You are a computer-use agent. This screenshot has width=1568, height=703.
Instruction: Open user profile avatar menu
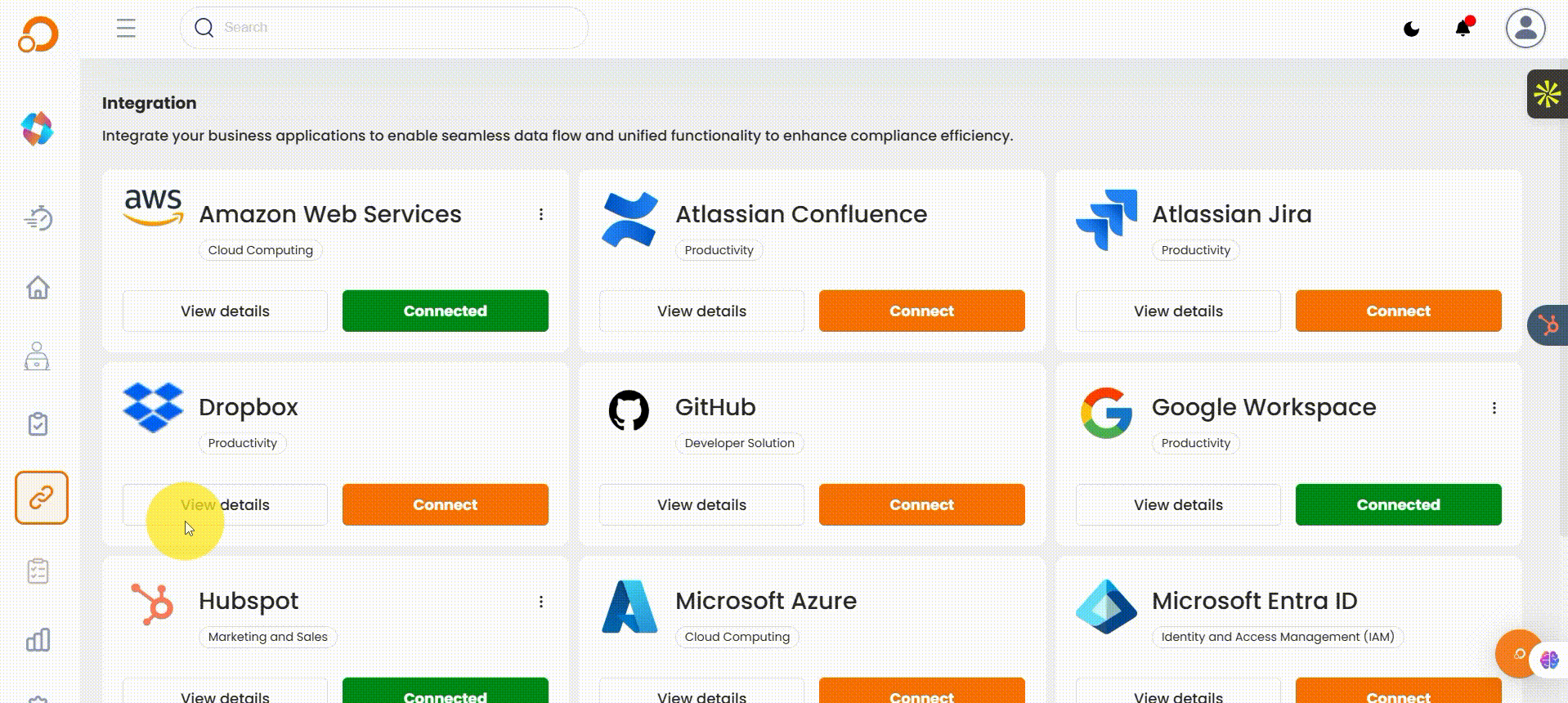pyautogui.click(x=1525, y=29)
